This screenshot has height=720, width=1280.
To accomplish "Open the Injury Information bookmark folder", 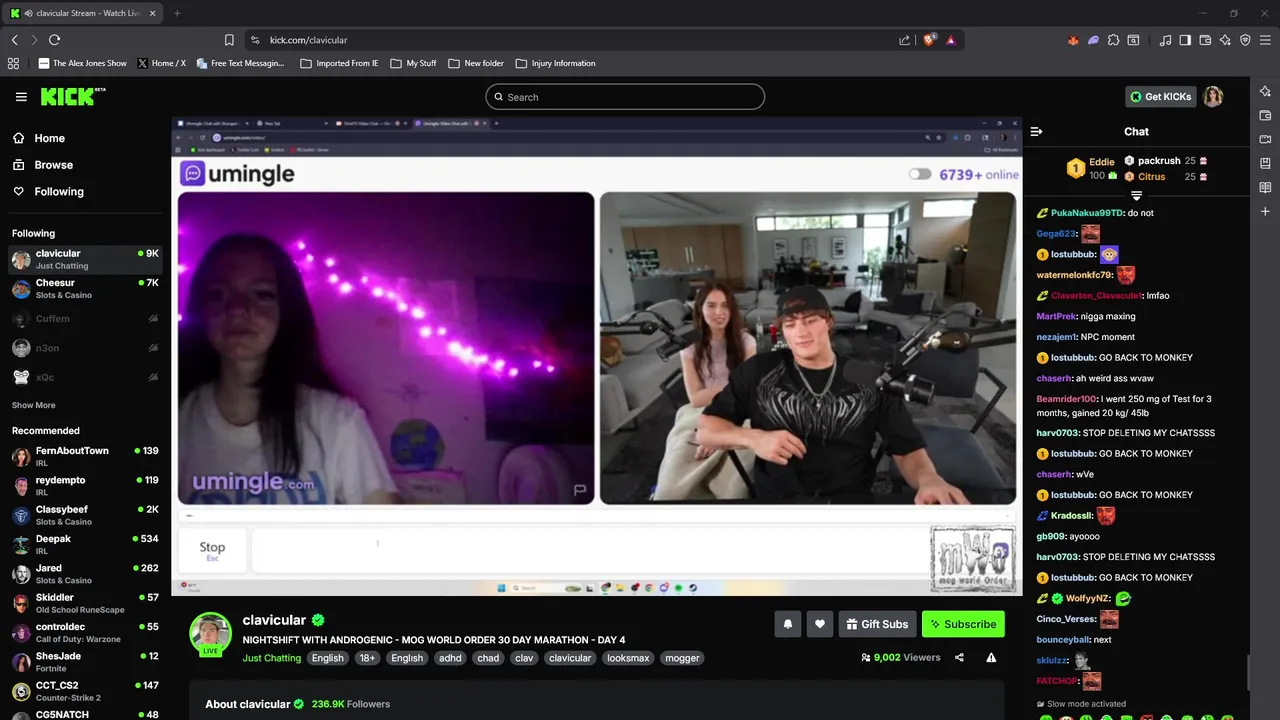I will coord(556,63).
